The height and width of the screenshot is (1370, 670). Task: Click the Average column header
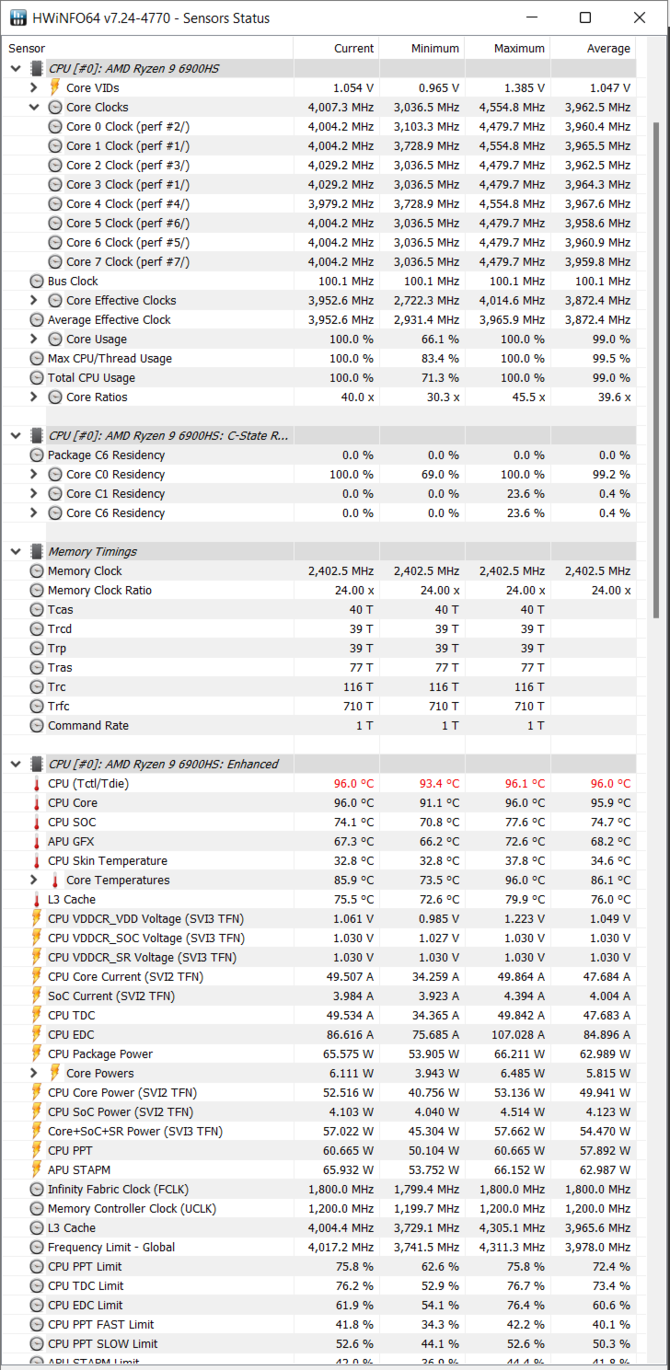point(593,48)
